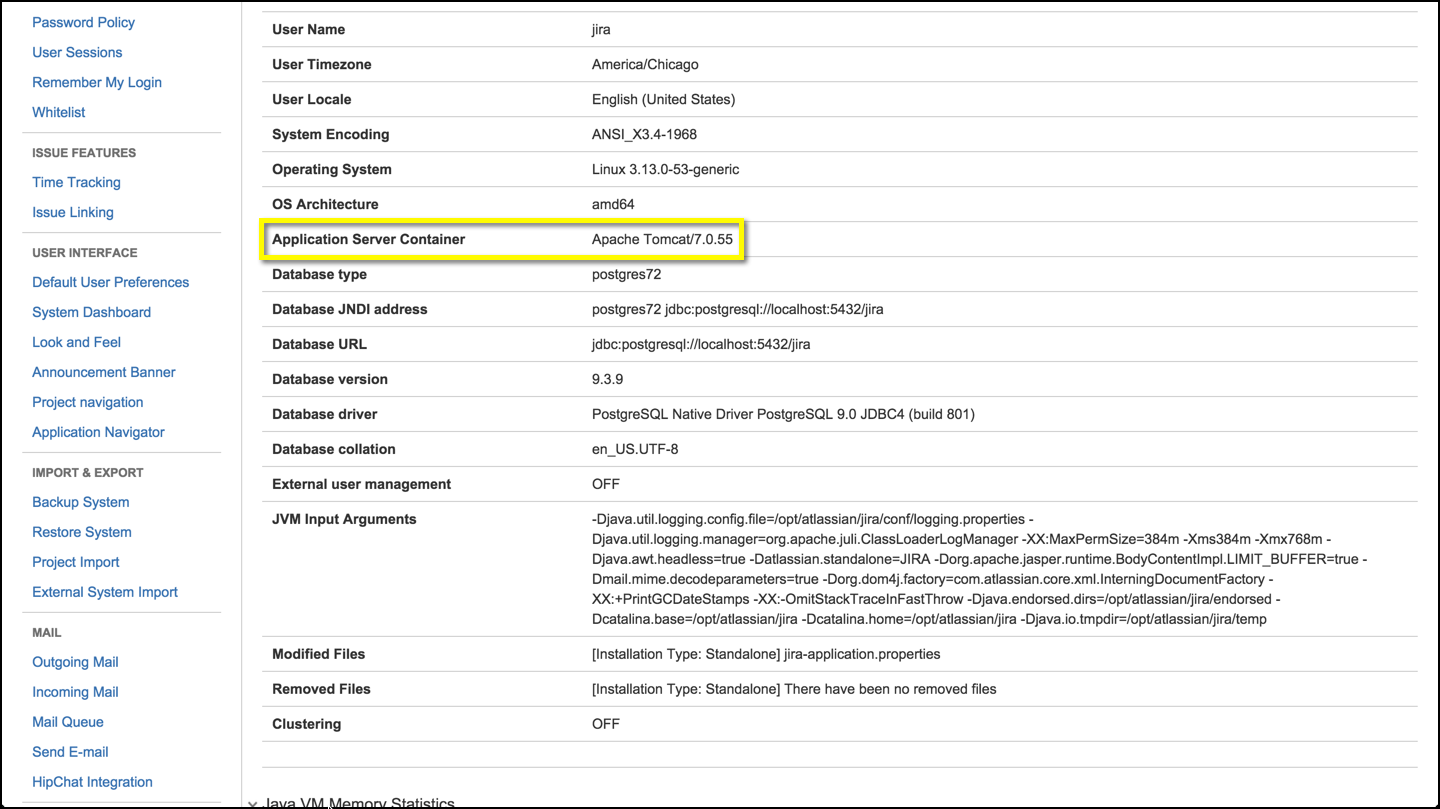1440x809 pixels.
Task: Click the Application Server Container label
Action: [368, 239]
